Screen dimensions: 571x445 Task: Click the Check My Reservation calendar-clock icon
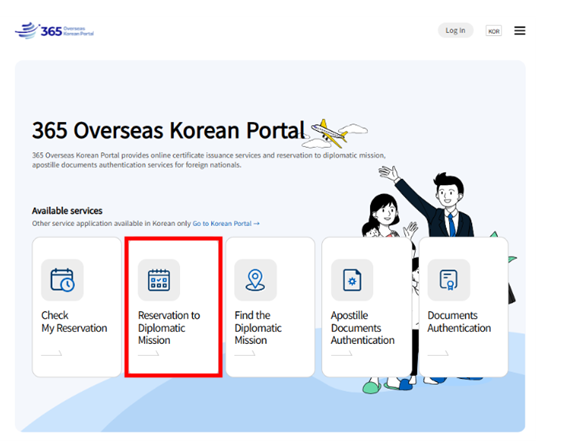tap(62, 280)
